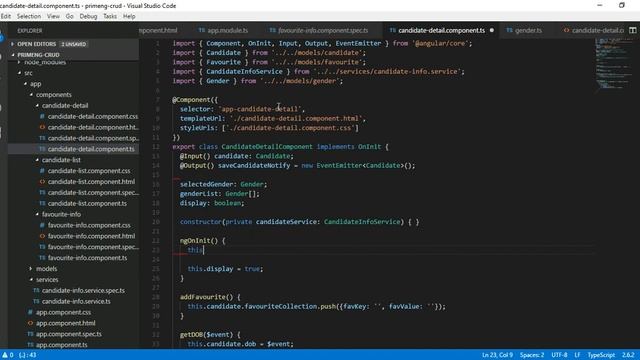Click Ln 23, Col 9 in status bar
Image resolution: width=640 pixels, height=360 pixels.
point(497,355)
